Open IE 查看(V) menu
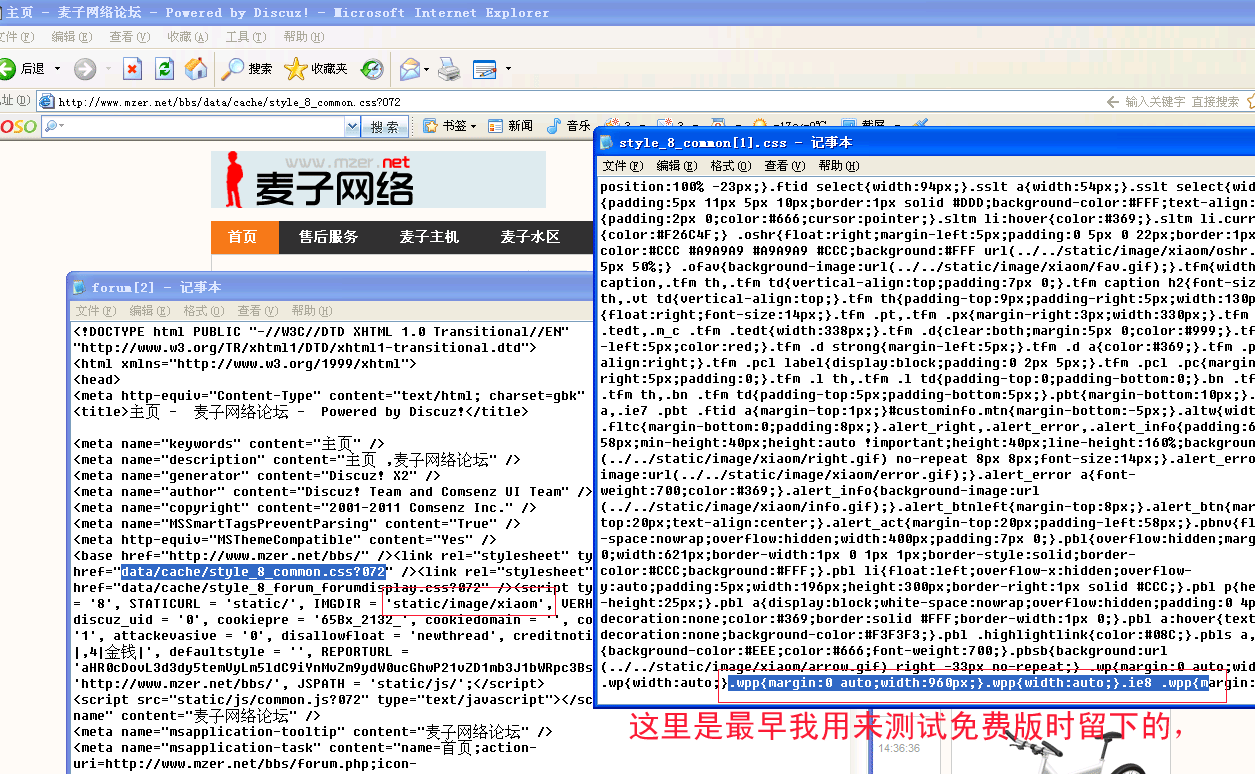This screenshot has height=774, width=1255. pyautogui.click(x=130, y=37)
